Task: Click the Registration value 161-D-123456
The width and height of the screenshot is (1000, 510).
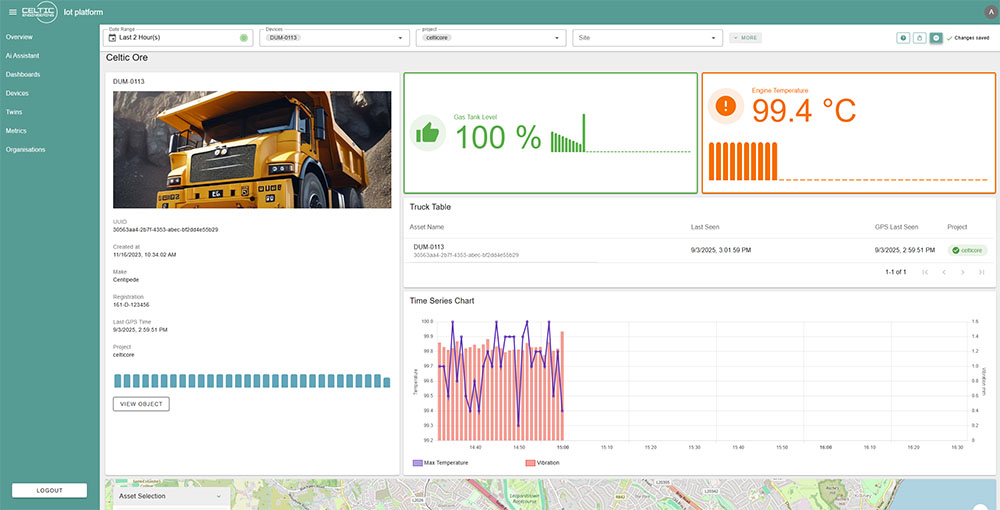Action: [131, 305]
